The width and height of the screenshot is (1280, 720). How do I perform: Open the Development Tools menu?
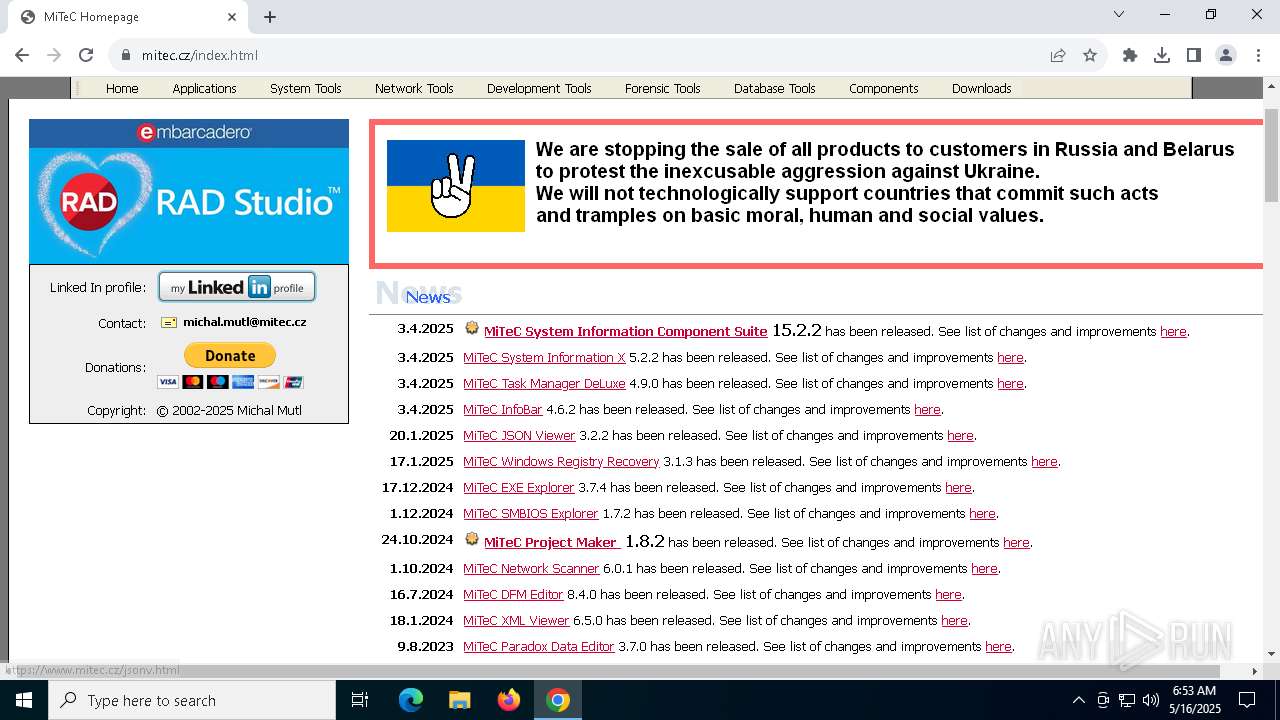539,88
